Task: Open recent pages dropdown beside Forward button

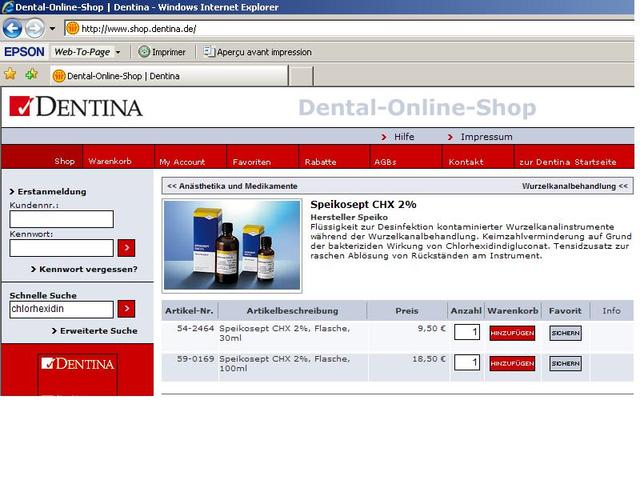Action: (x=53, y=29)
